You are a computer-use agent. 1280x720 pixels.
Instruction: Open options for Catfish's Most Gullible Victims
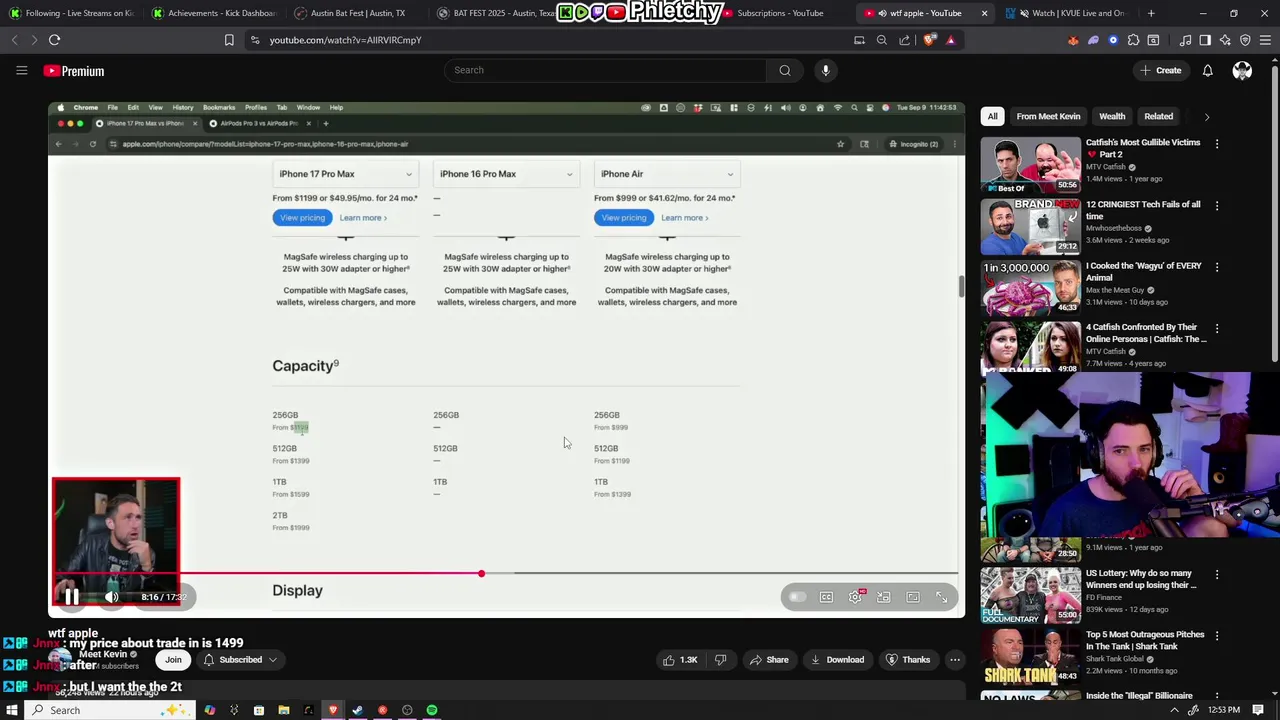pyautogui.click(x=1217, y=144)
